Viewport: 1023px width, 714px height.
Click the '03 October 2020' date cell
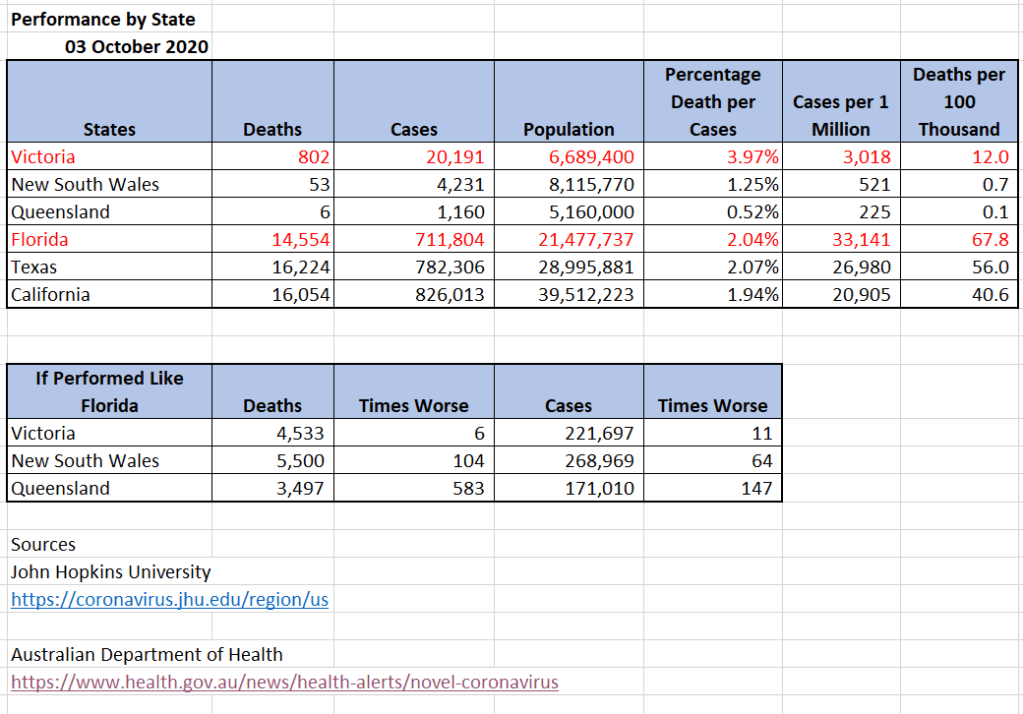tap(136, 47)
